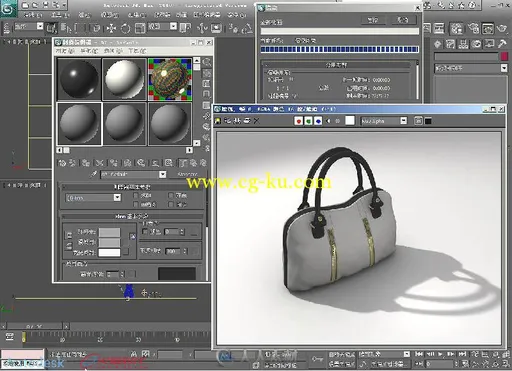Open quick access toolbar dropdown arrow
Image resolution: width=512 pixels, height=371 pixels.
[x=64, y=5]
